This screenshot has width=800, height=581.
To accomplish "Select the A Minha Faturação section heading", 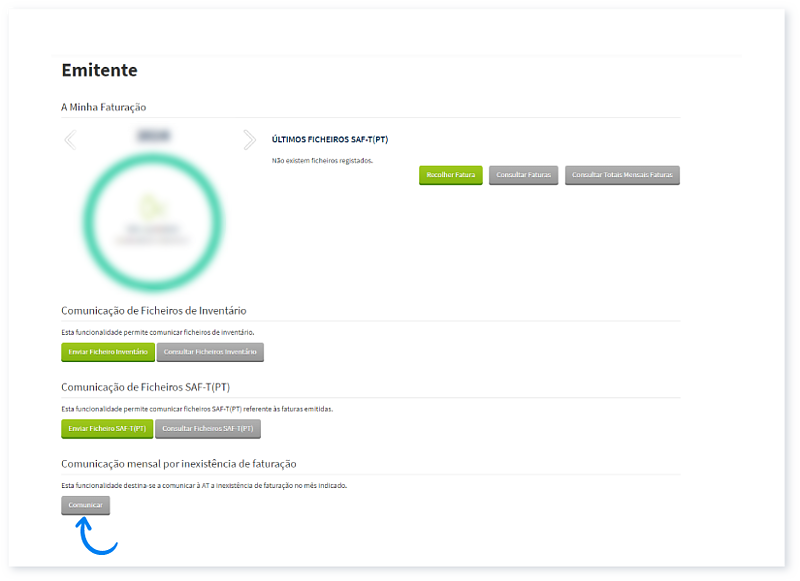I will tap(104, 106).
